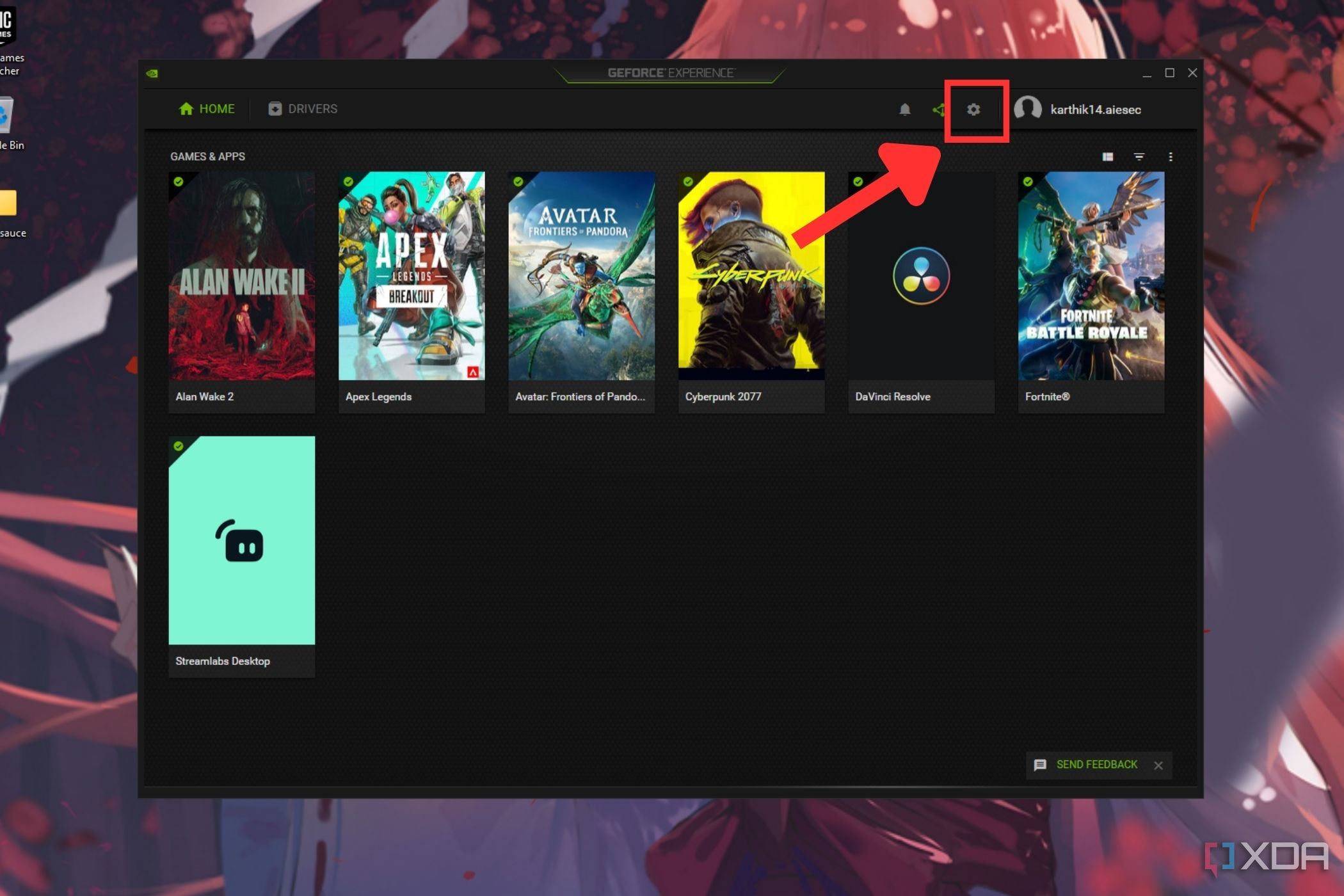The width and height of the screenshot is (1344, 896).
Task: Go to the HOME tab
Action: point(207,109)
